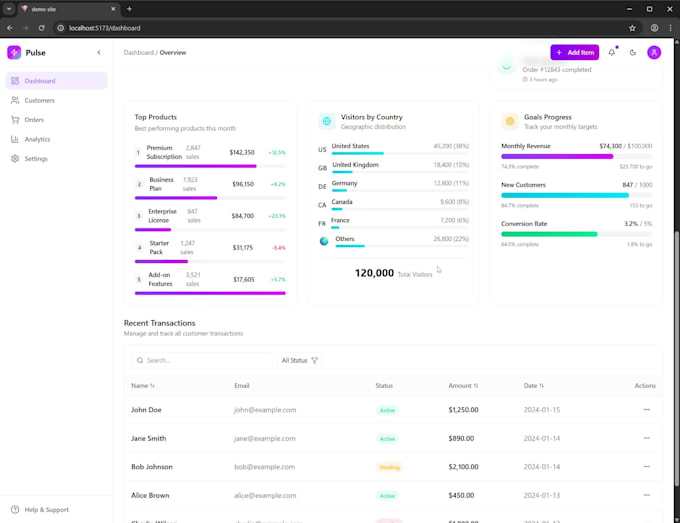Open the All Status filter dropdown
This screenshot has width=680, height=523.
tap(300, 360)
